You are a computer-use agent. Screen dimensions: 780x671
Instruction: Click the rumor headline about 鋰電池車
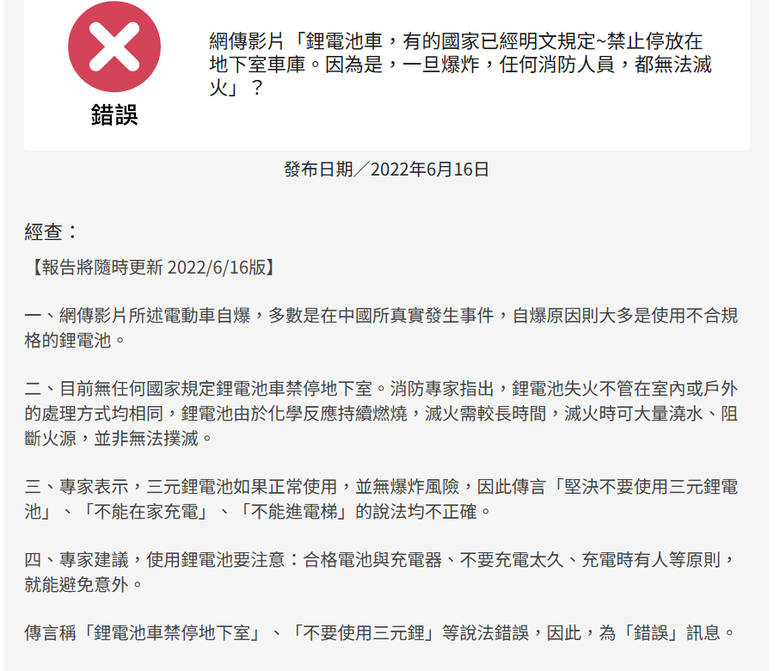click(460, 65)
